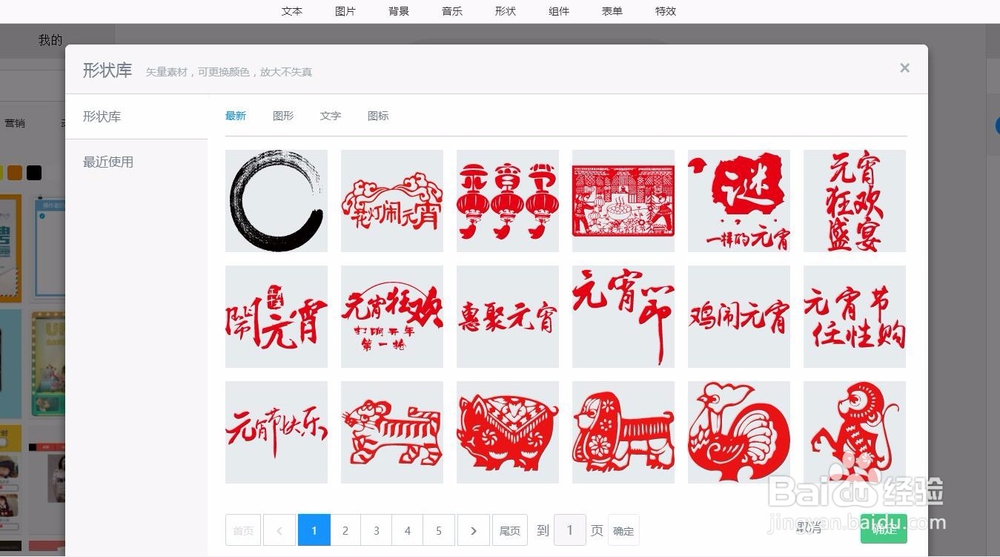
Task: Click the previous page arrow
Action: coord(279,530)
